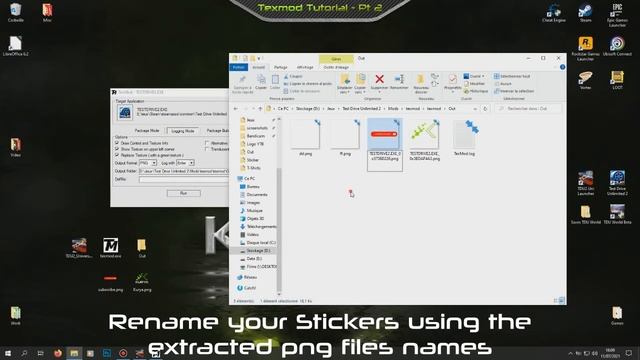Open the Fichier ribbon tab

[239, 67]
